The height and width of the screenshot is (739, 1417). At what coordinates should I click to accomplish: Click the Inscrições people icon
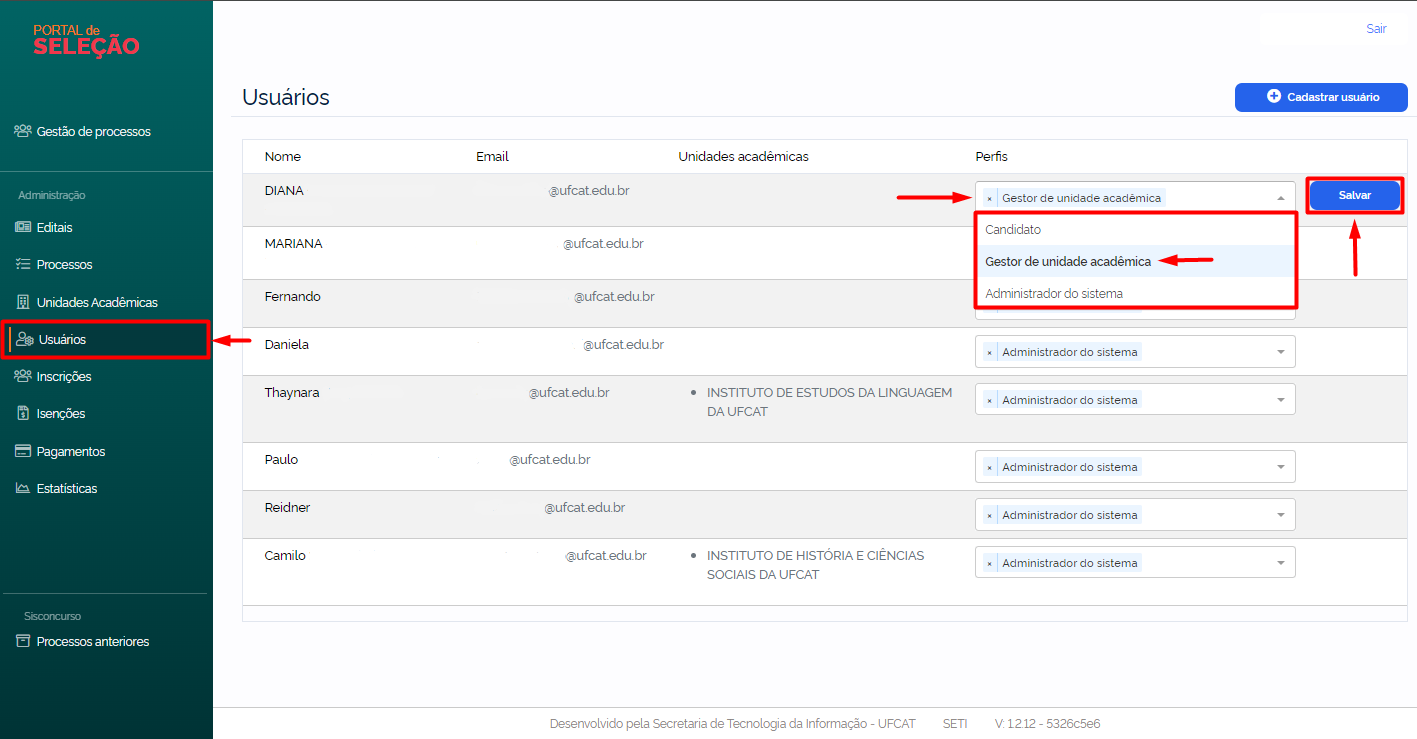tap(23, 376)
